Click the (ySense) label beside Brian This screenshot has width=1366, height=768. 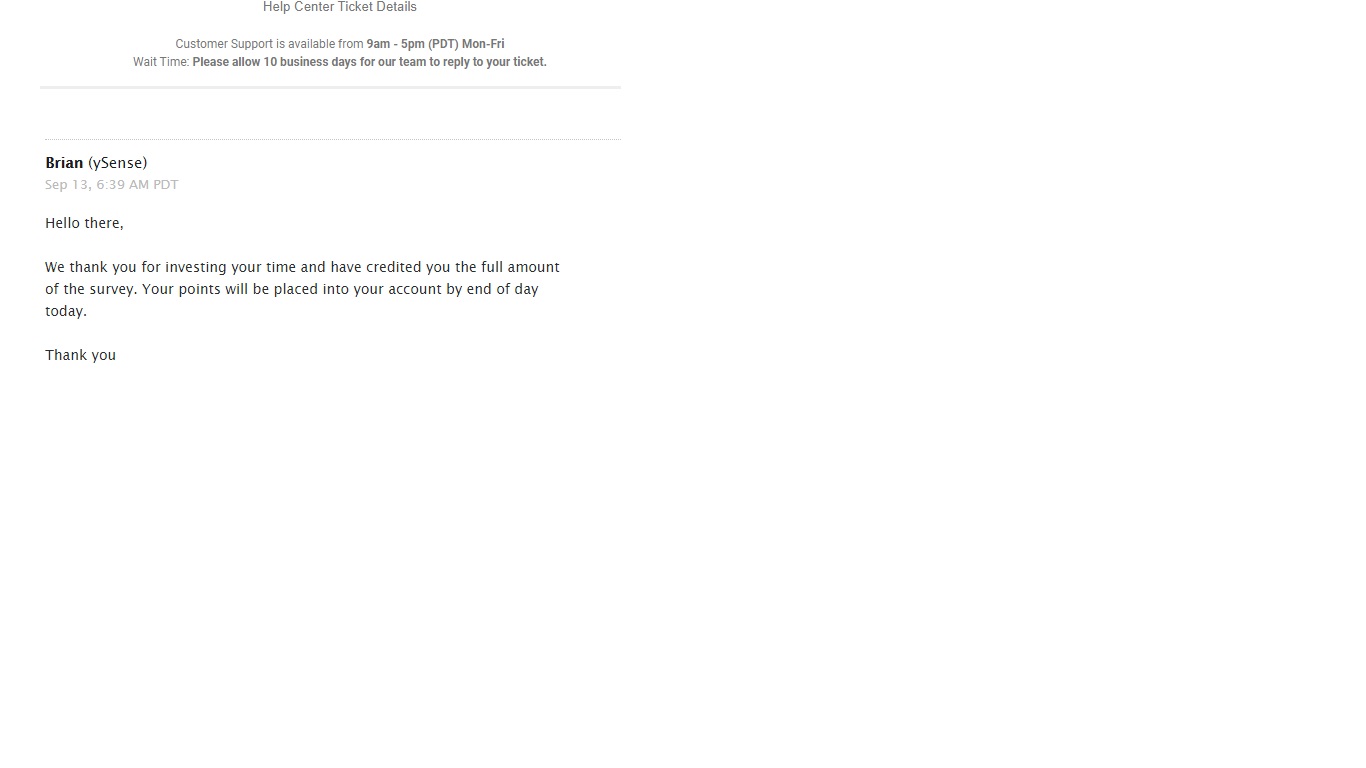[x=117, y=163]
